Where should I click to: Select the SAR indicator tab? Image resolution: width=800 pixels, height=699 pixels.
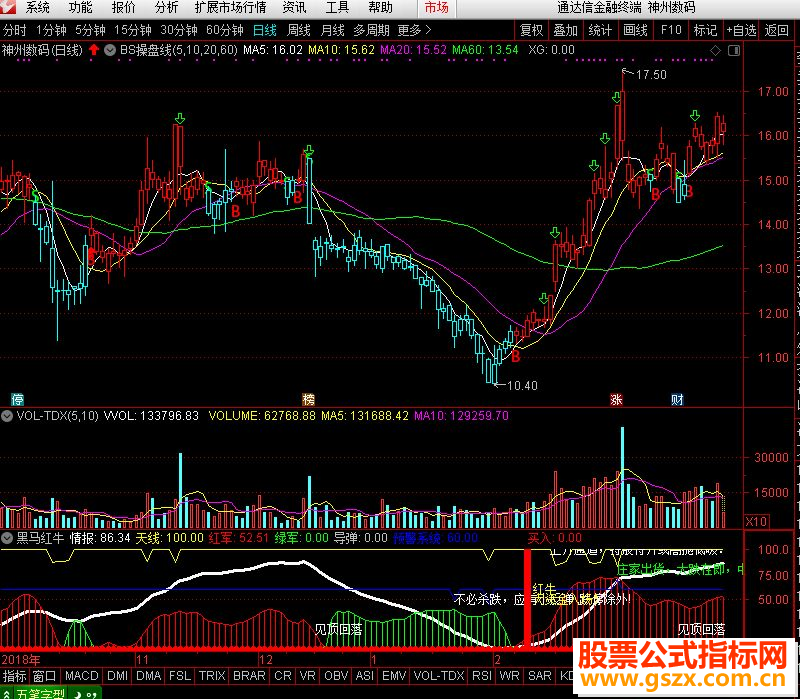(540, 676)
